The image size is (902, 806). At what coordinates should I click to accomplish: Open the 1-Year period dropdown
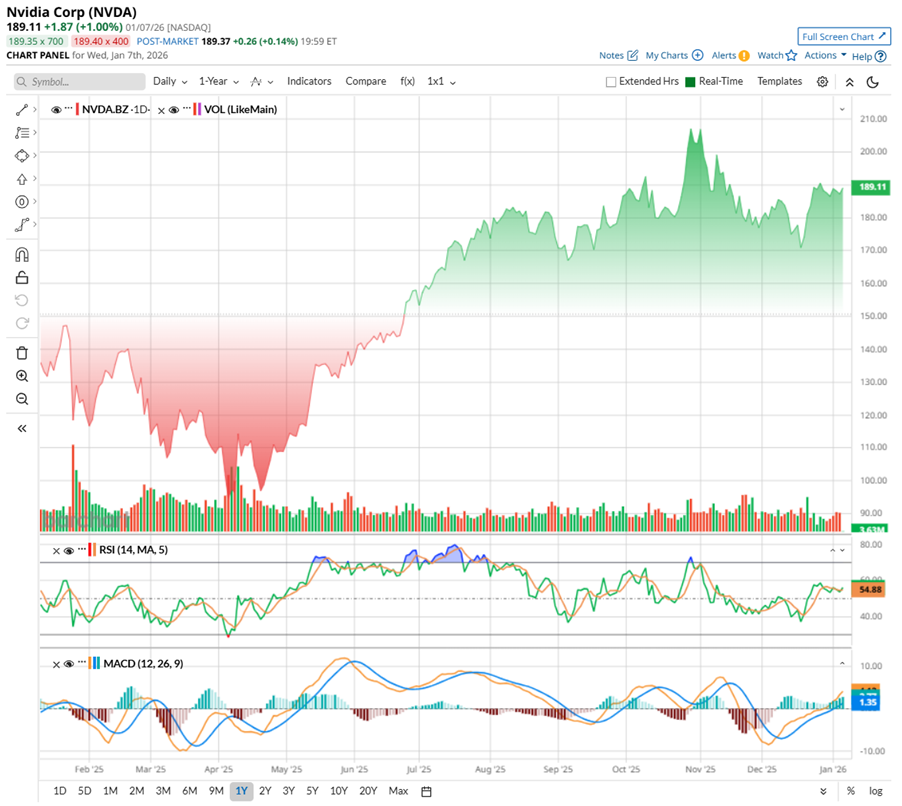(x=219, y=81)
